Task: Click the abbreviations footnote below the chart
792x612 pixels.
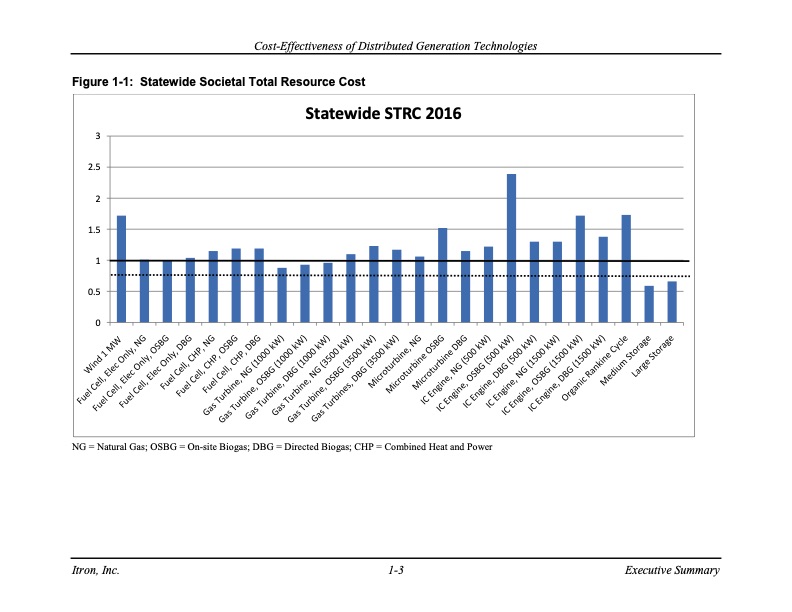Action: coord(282,447)
